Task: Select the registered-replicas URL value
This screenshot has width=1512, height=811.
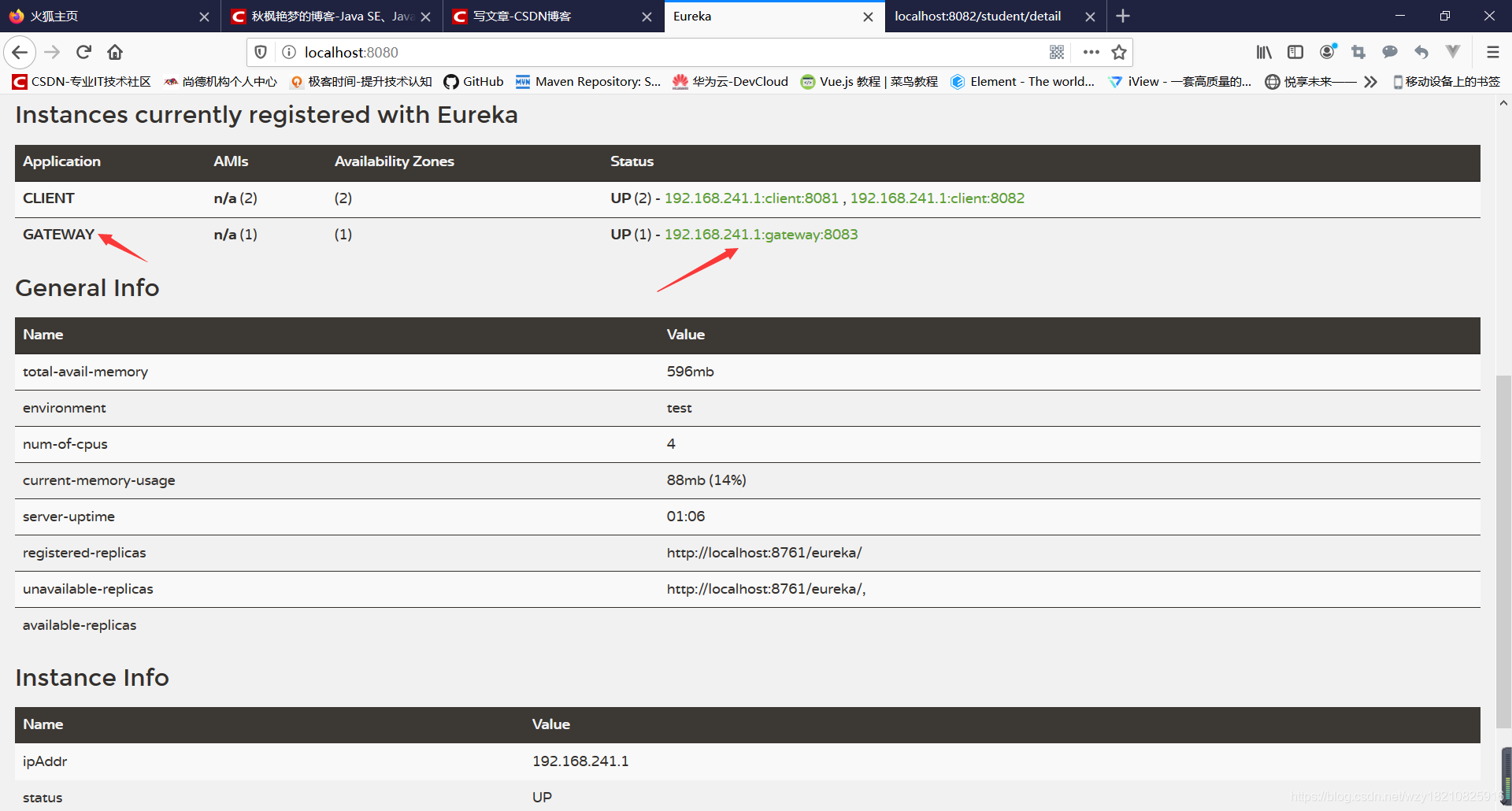Action: pos(764,553)
